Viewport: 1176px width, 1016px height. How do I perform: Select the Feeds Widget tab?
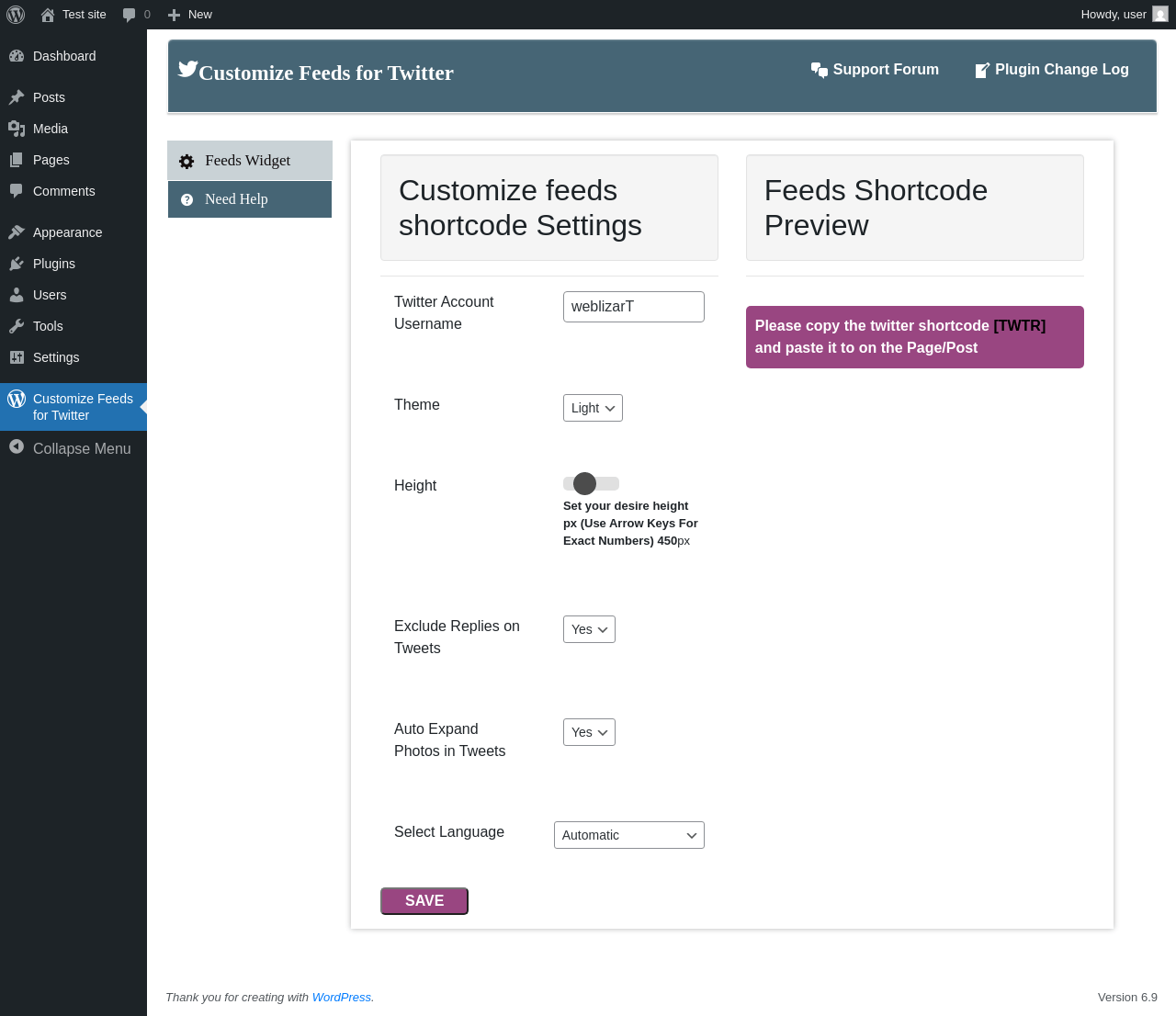point(250,161)
